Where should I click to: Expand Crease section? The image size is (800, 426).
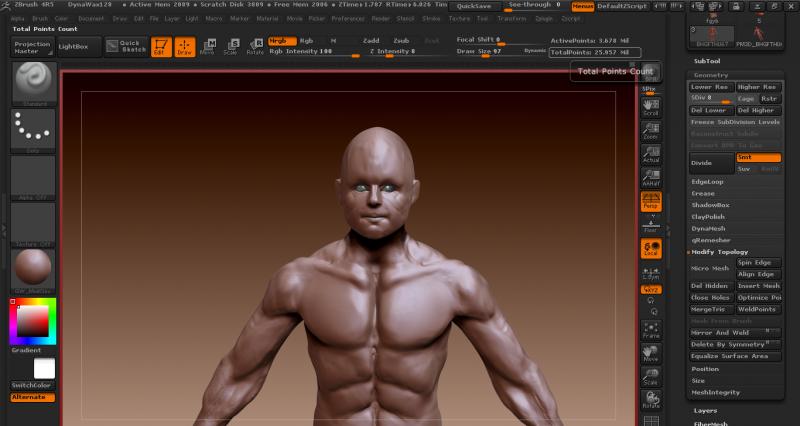(703, 194)
